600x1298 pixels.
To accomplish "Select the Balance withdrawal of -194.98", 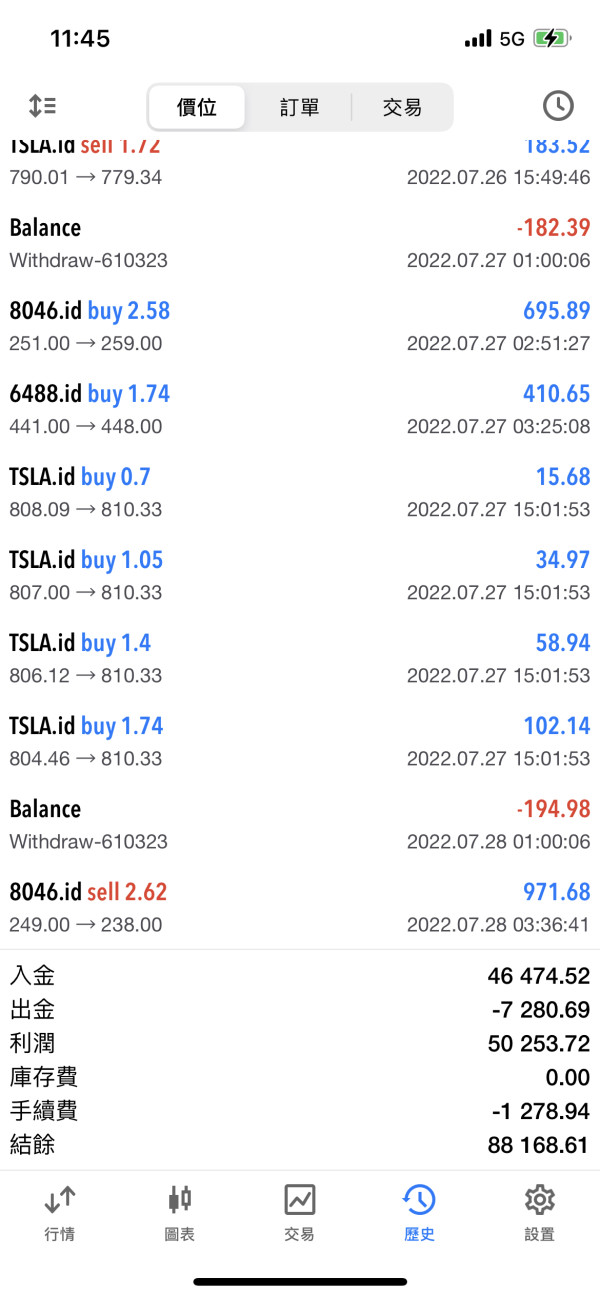I will (x=300, y=824).
